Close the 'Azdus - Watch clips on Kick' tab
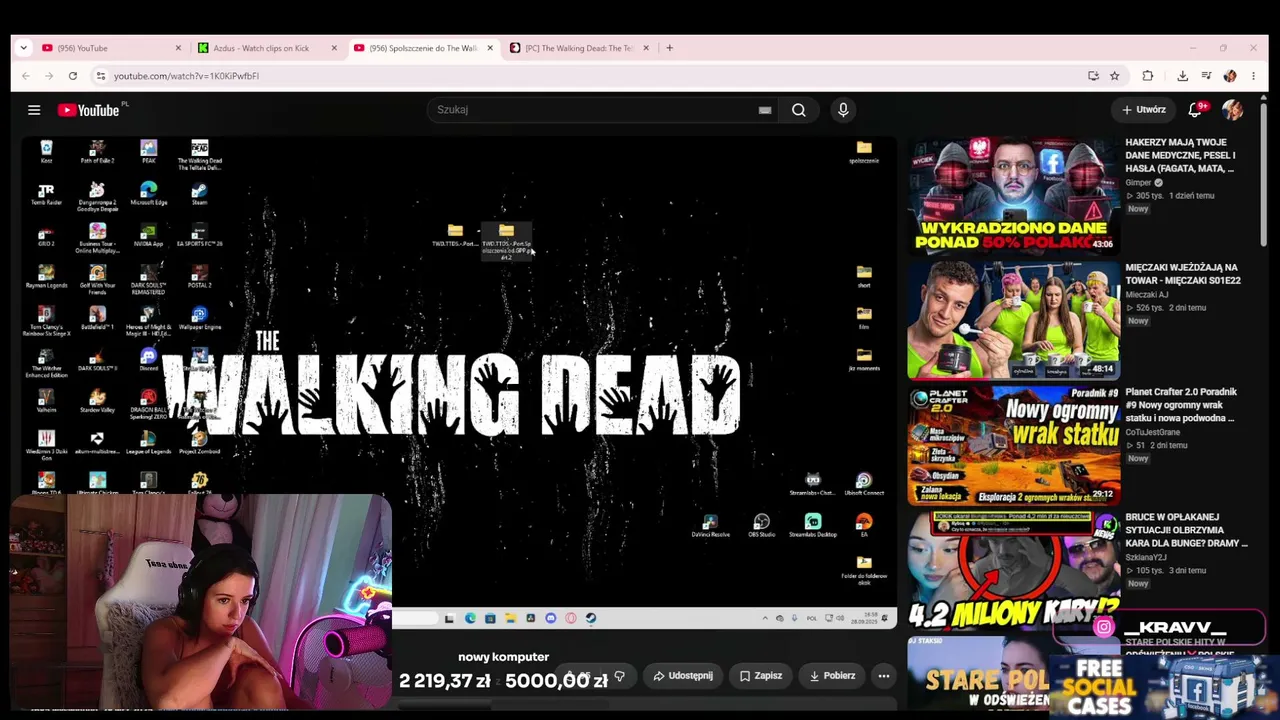The image size is (1280, 720). pos(334,48)
